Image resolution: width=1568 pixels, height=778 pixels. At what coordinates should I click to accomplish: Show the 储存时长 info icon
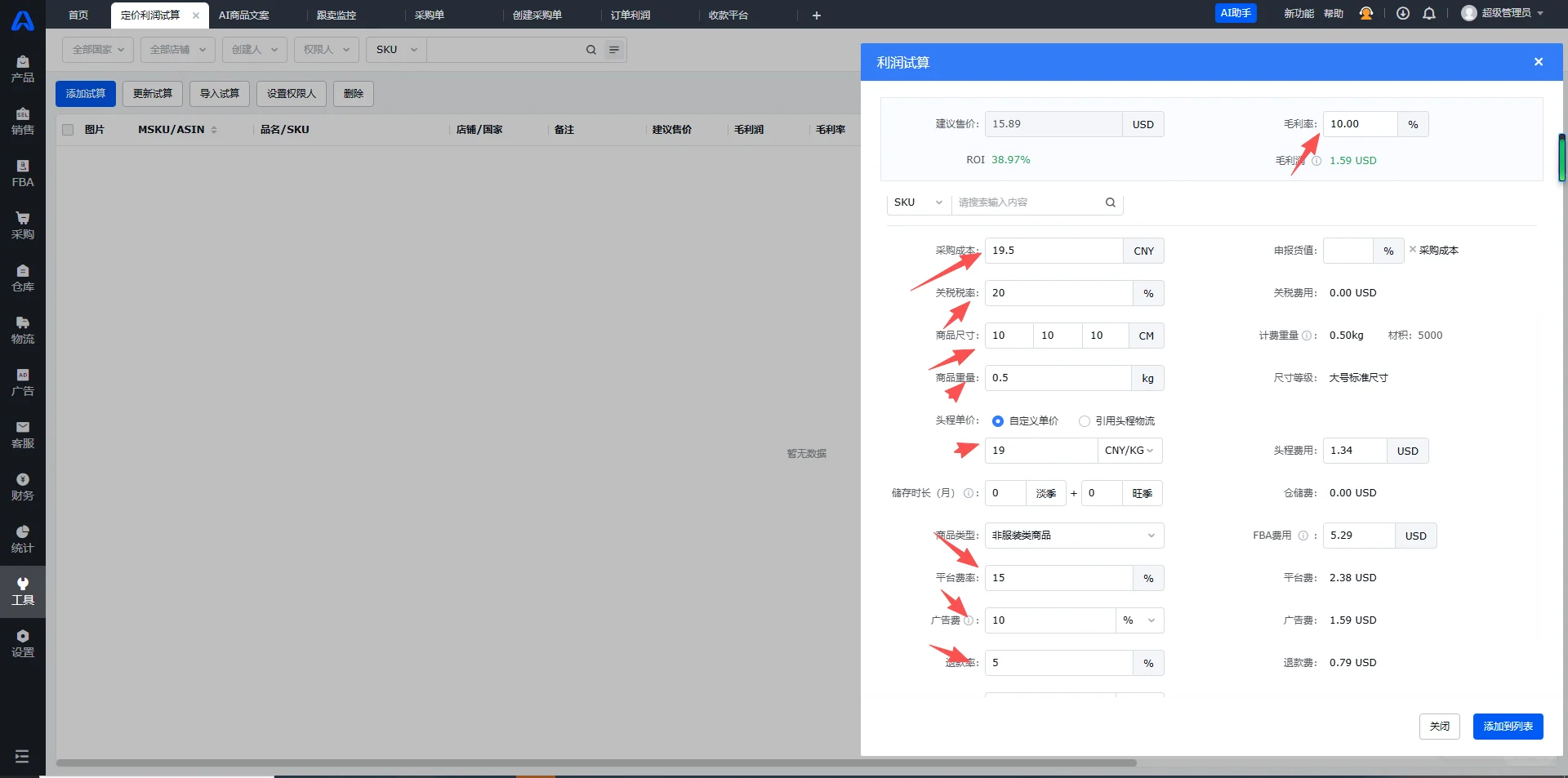(x=969, y=493)
